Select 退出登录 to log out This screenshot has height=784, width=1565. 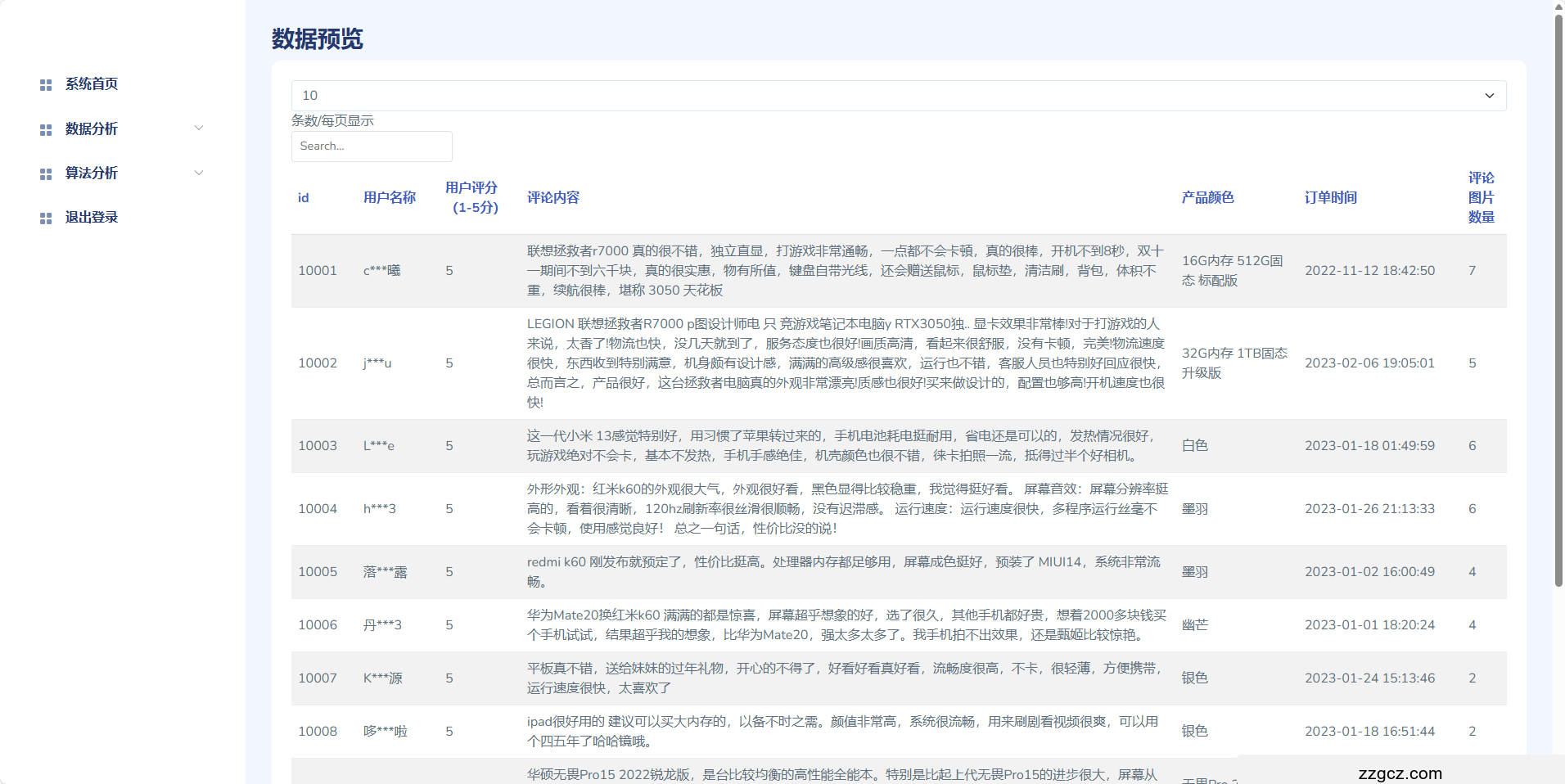[92, 218]
